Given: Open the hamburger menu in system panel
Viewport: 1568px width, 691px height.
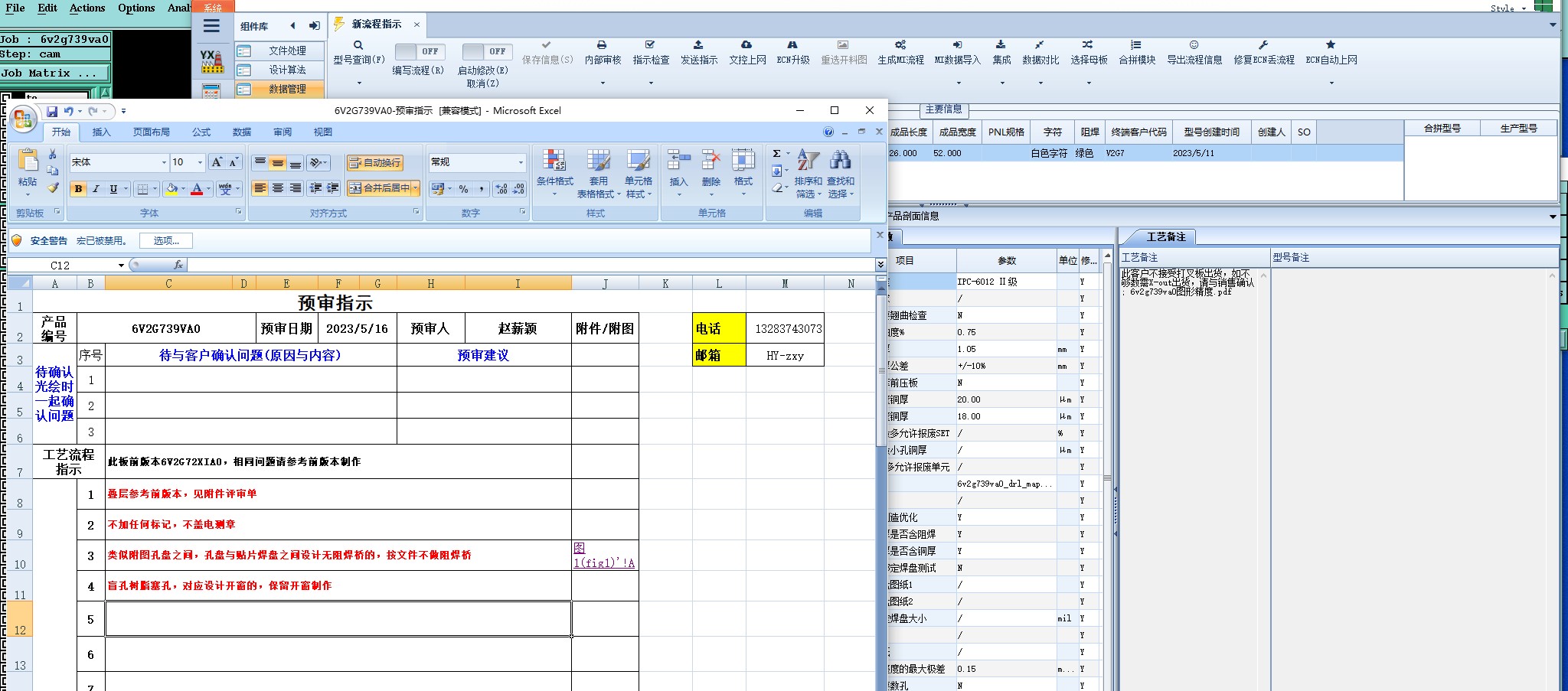Looking at the screenshot, I should coord(211,26).
